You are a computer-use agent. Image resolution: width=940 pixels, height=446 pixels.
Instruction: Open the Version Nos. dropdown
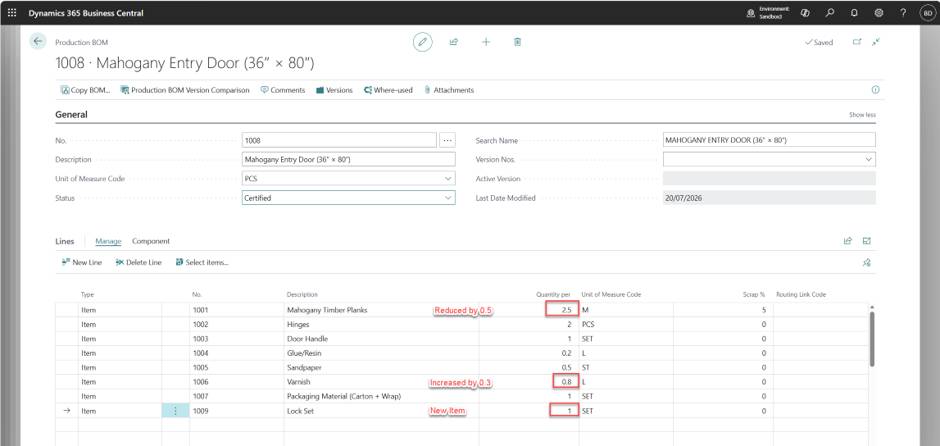coord(869,159)
